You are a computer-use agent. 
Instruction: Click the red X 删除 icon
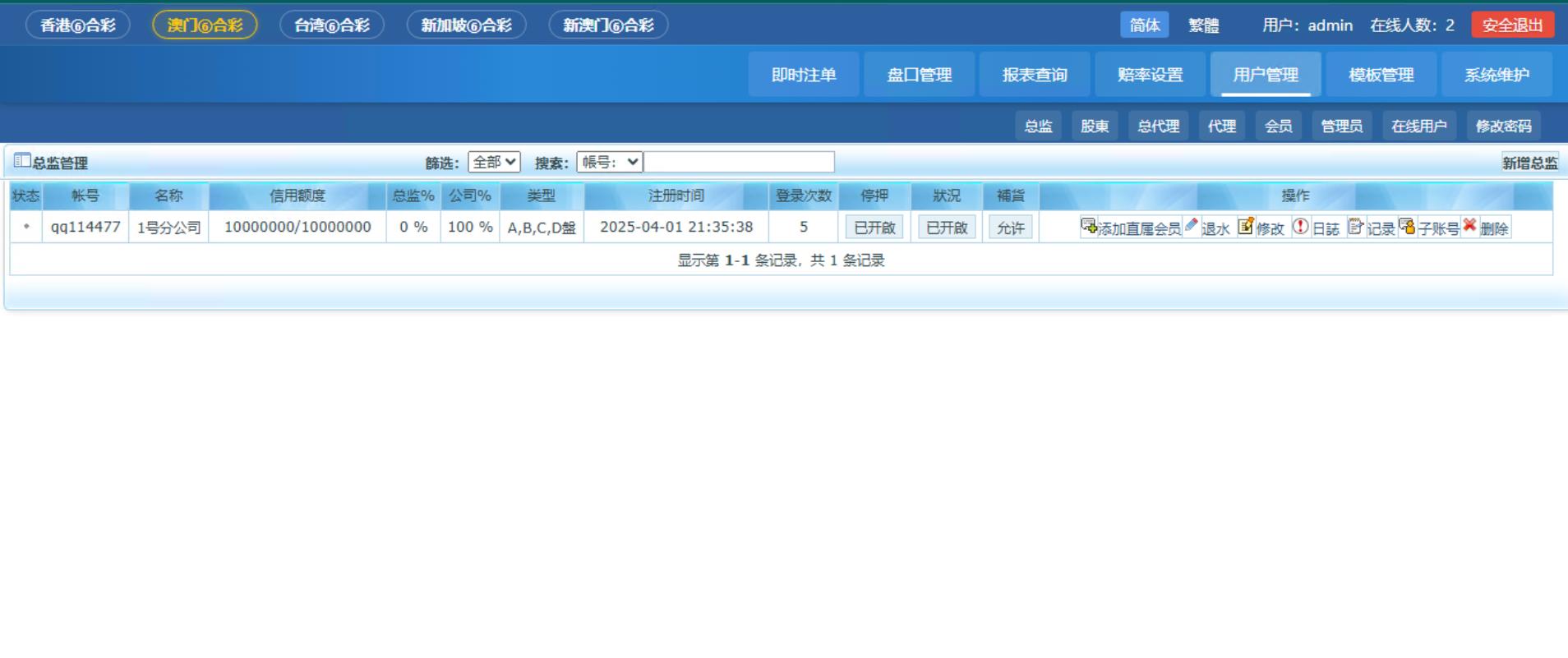point(1469,225)
